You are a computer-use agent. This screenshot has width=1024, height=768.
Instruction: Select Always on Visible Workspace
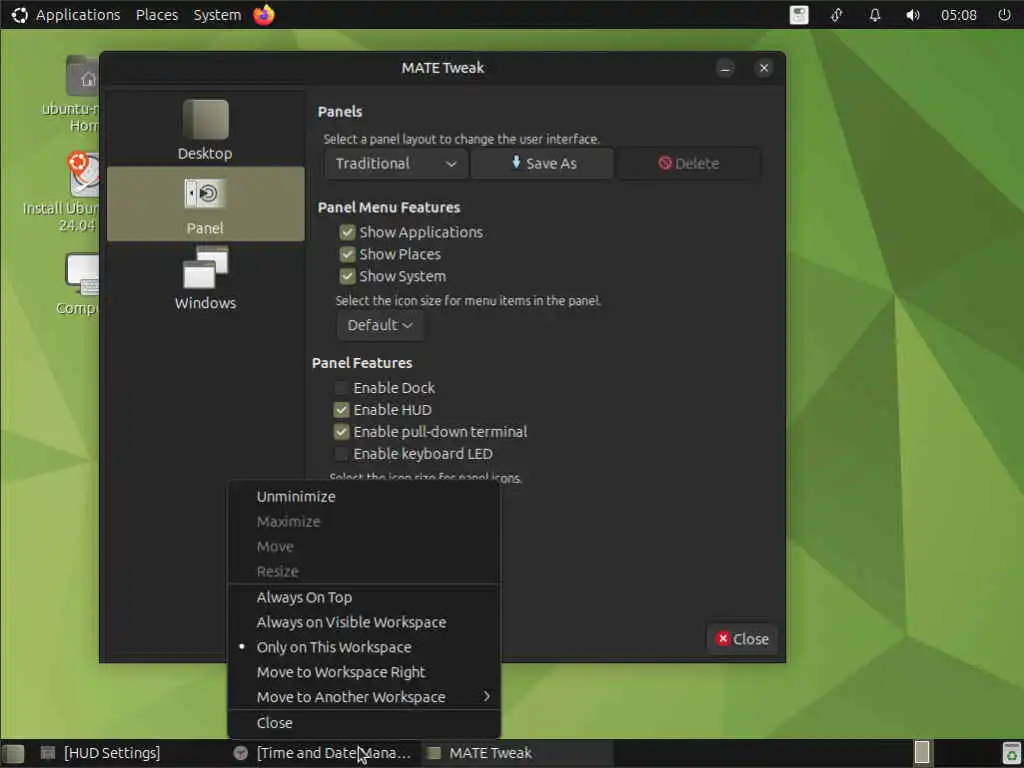pos(364,622)
